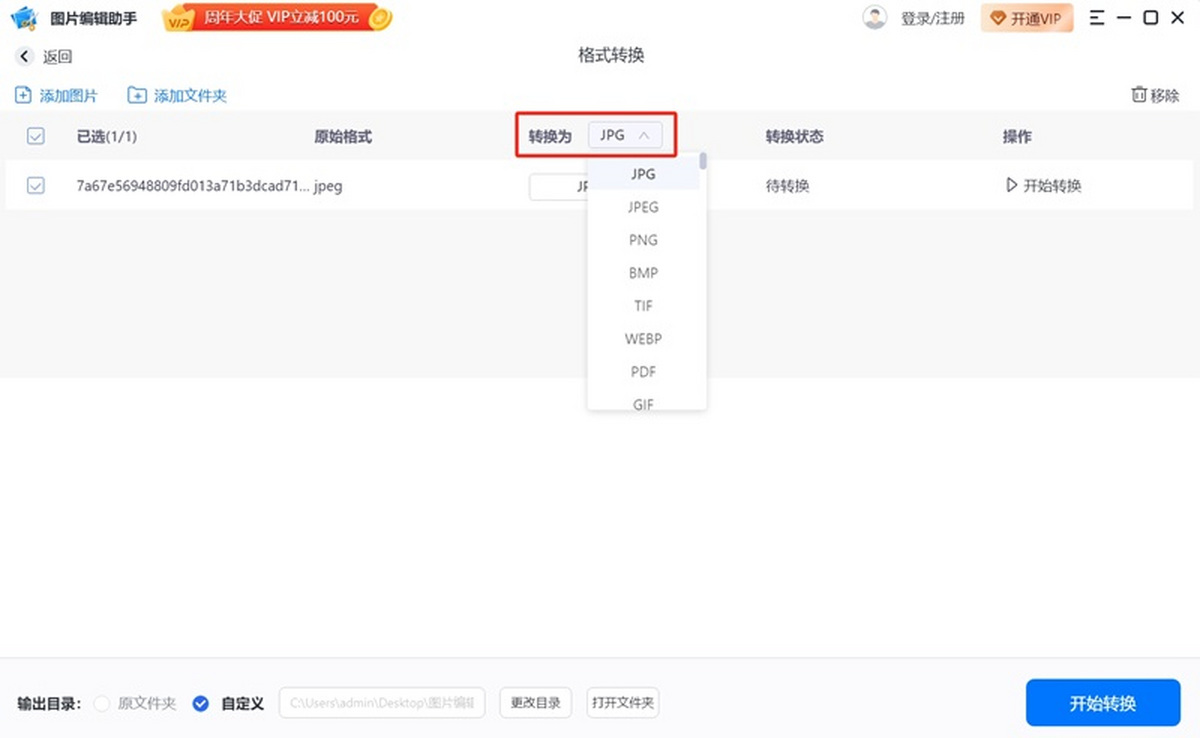
Task: Choose GIF from the format list
Action: point(643,403)
